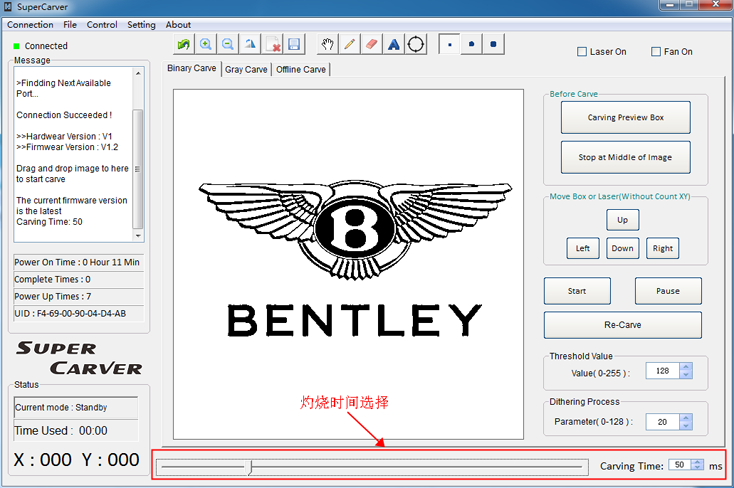
Task: Increase Carving Time with up arrow
Action: 697,462
